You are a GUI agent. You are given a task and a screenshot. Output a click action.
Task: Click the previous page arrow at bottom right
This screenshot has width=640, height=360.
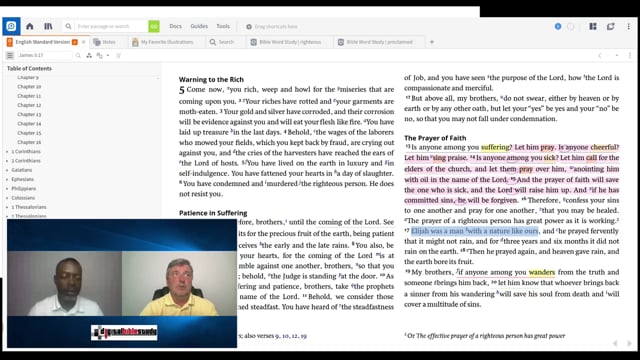pyautogui.click(x=615, y=343)
